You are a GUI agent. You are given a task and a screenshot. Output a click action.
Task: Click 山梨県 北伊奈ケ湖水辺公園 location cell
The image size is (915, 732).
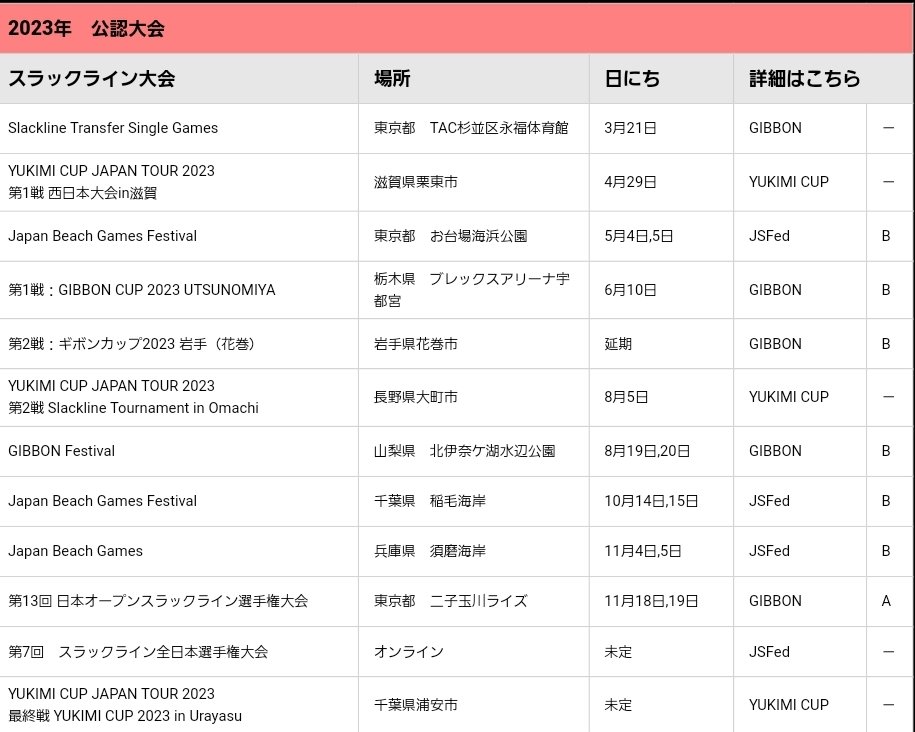(x=465, y=451)
